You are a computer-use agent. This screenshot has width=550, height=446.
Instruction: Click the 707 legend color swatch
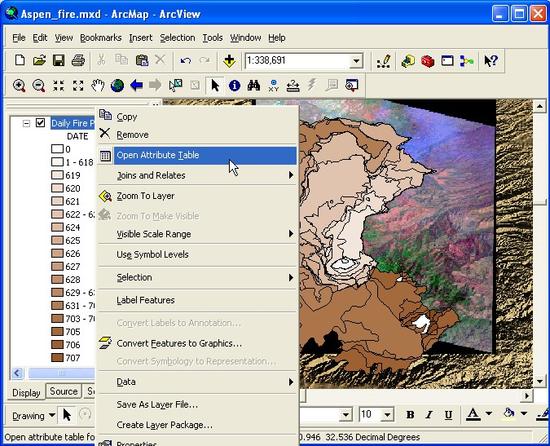pyautogui.click(x=57, y=358)
